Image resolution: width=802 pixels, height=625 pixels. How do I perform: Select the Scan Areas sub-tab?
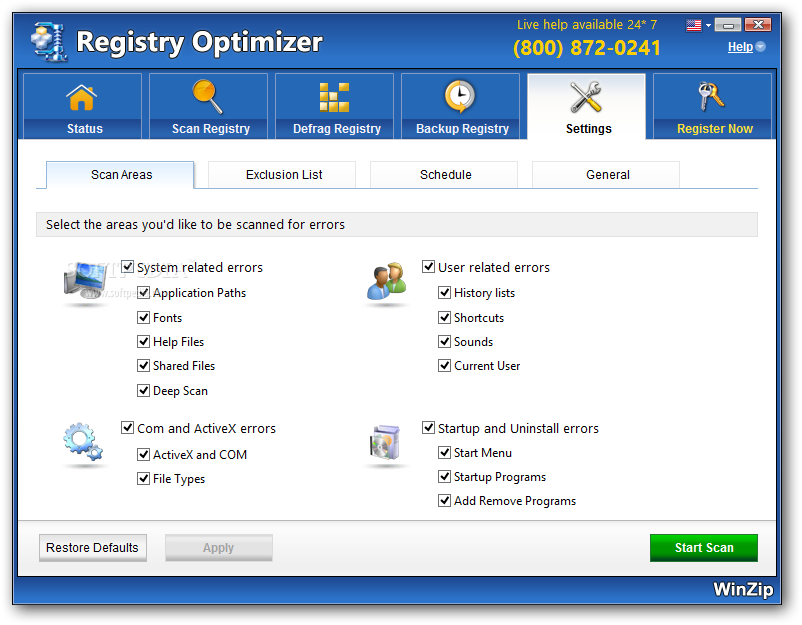coord(120,175)
